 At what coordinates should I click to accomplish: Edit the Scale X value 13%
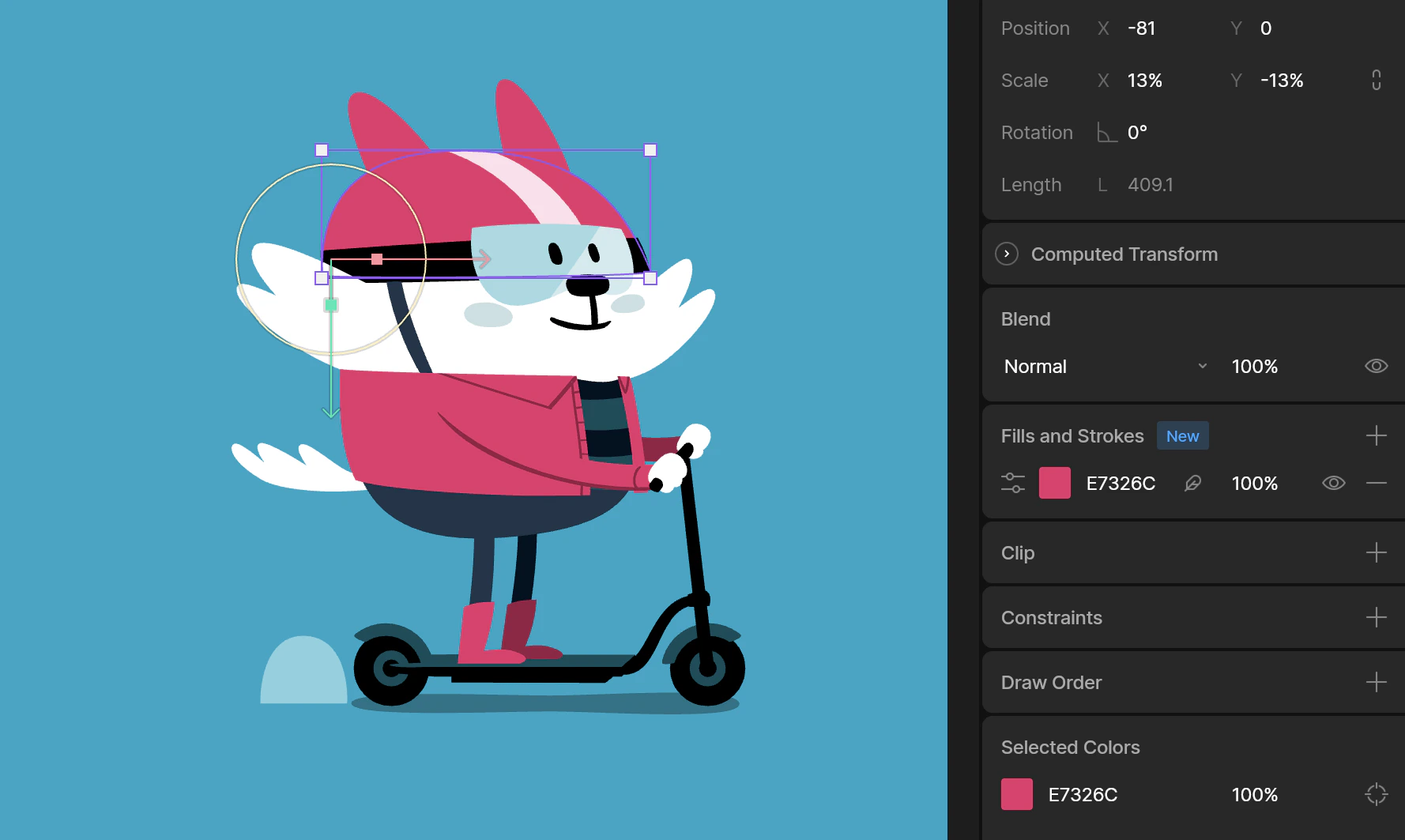click(x=1144, y=80)
